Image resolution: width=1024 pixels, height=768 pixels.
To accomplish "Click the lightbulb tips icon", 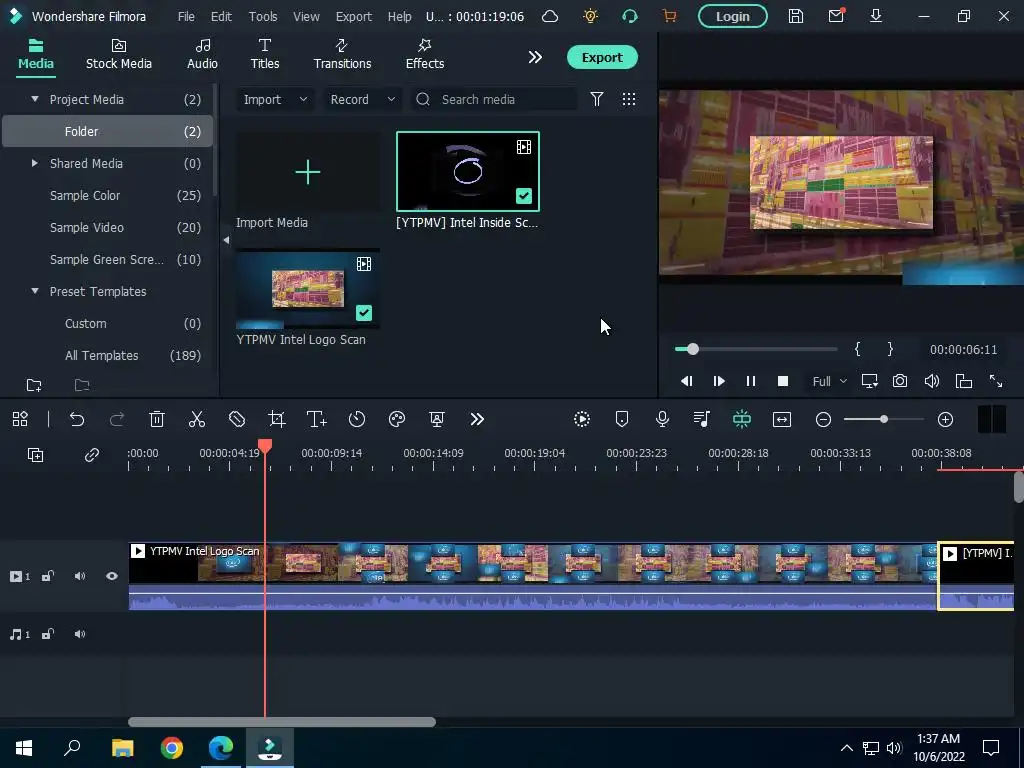I will 590,16.
